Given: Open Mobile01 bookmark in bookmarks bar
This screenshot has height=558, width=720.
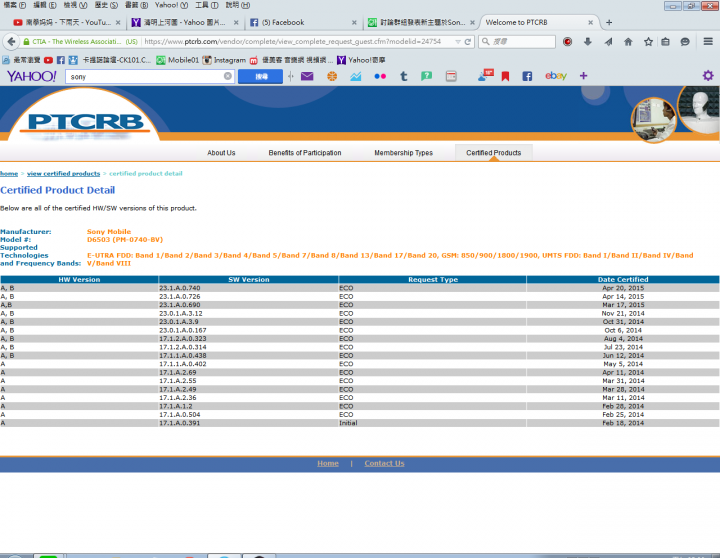Looking at the screenshot, I should (178, 60).
